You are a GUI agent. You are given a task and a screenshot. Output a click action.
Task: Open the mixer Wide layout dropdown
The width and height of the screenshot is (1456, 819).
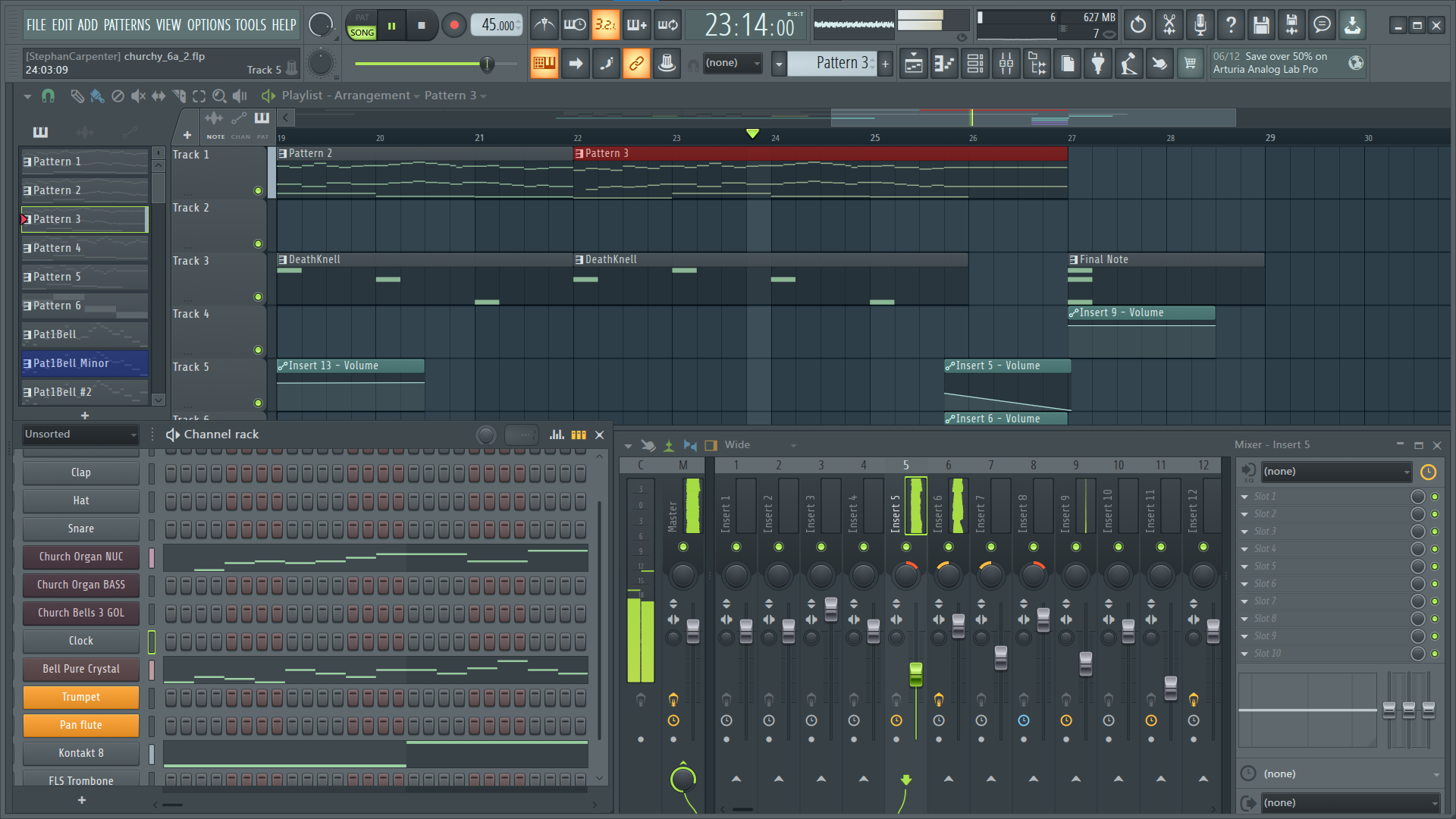(x=761, y=445)
